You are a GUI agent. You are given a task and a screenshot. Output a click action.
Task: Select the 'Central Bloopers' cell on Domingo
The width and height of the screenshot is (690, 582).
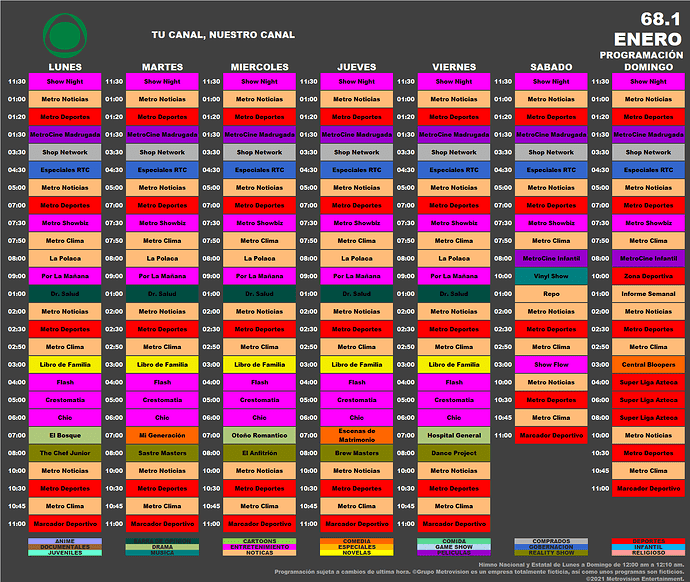[x=649, y=365]
